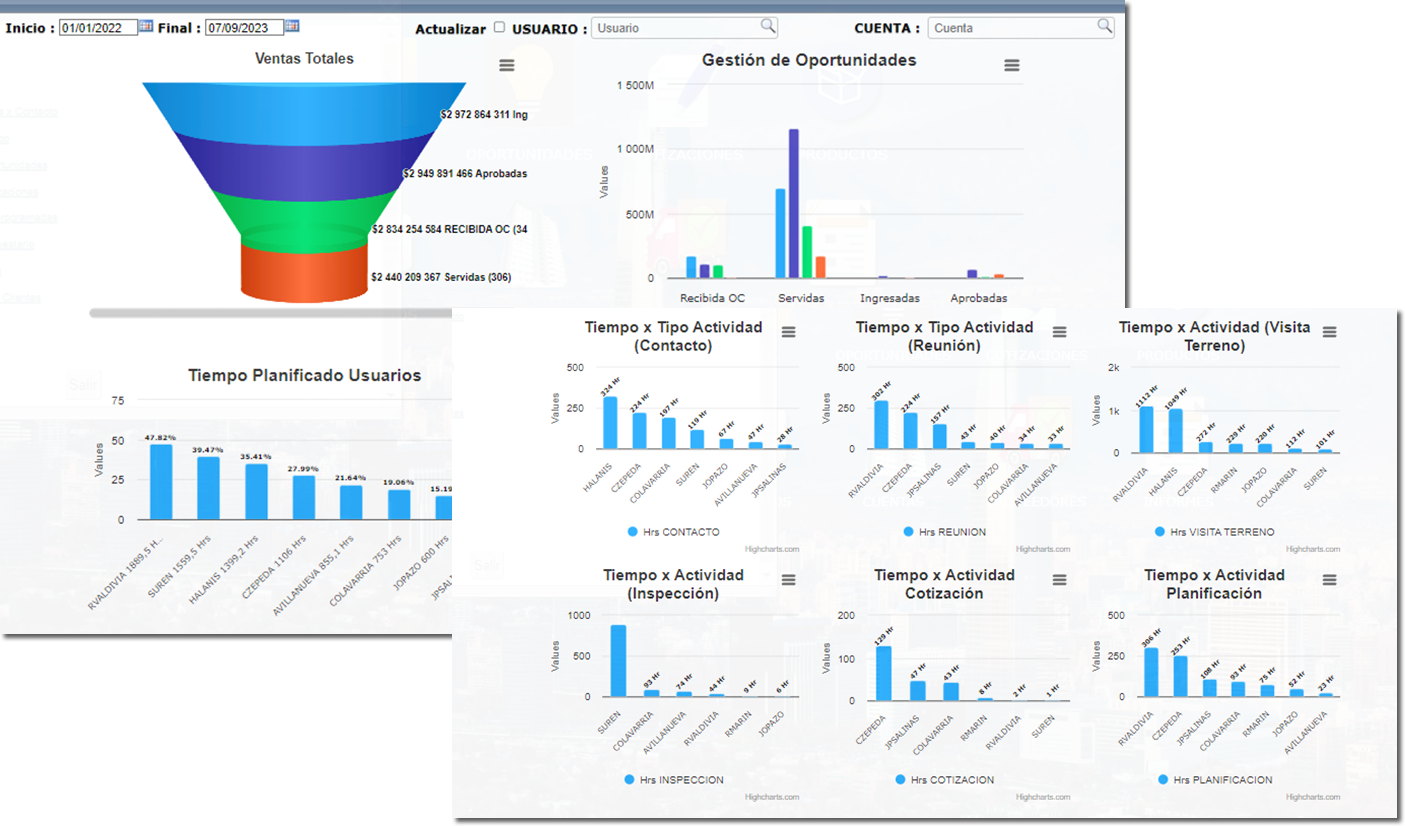Click orange Servidas funnel segment
Screen dimensions: 1405x826
point(304,272)
